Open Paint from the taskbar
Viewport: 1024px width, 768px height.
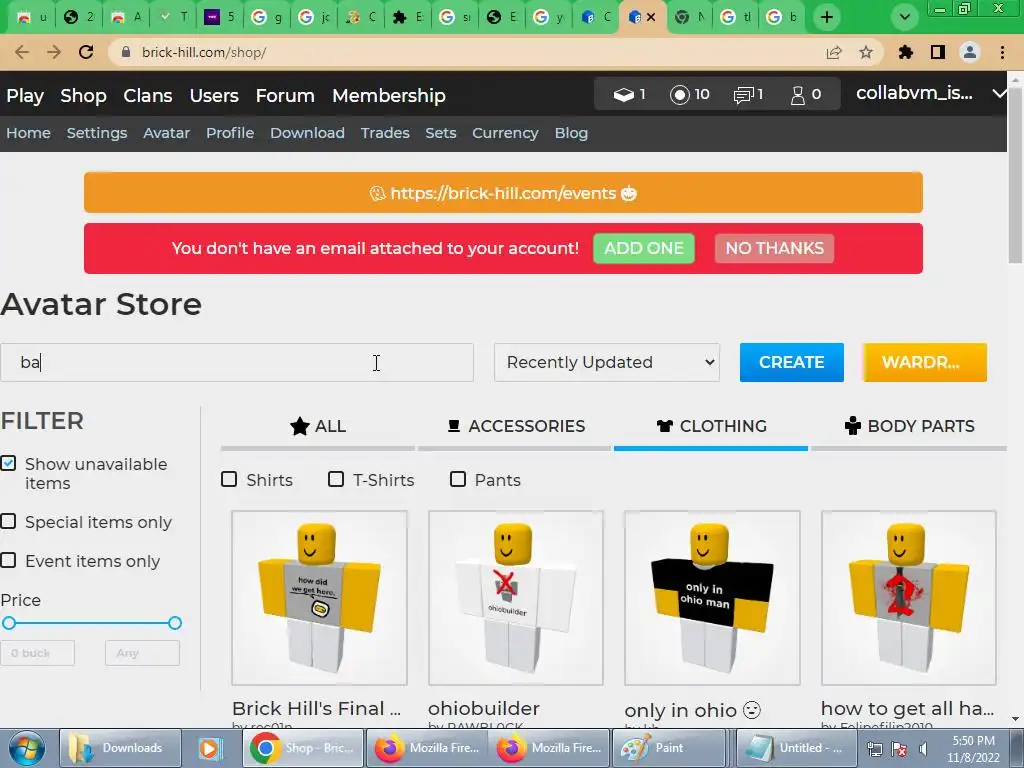[x=668, y=748]
